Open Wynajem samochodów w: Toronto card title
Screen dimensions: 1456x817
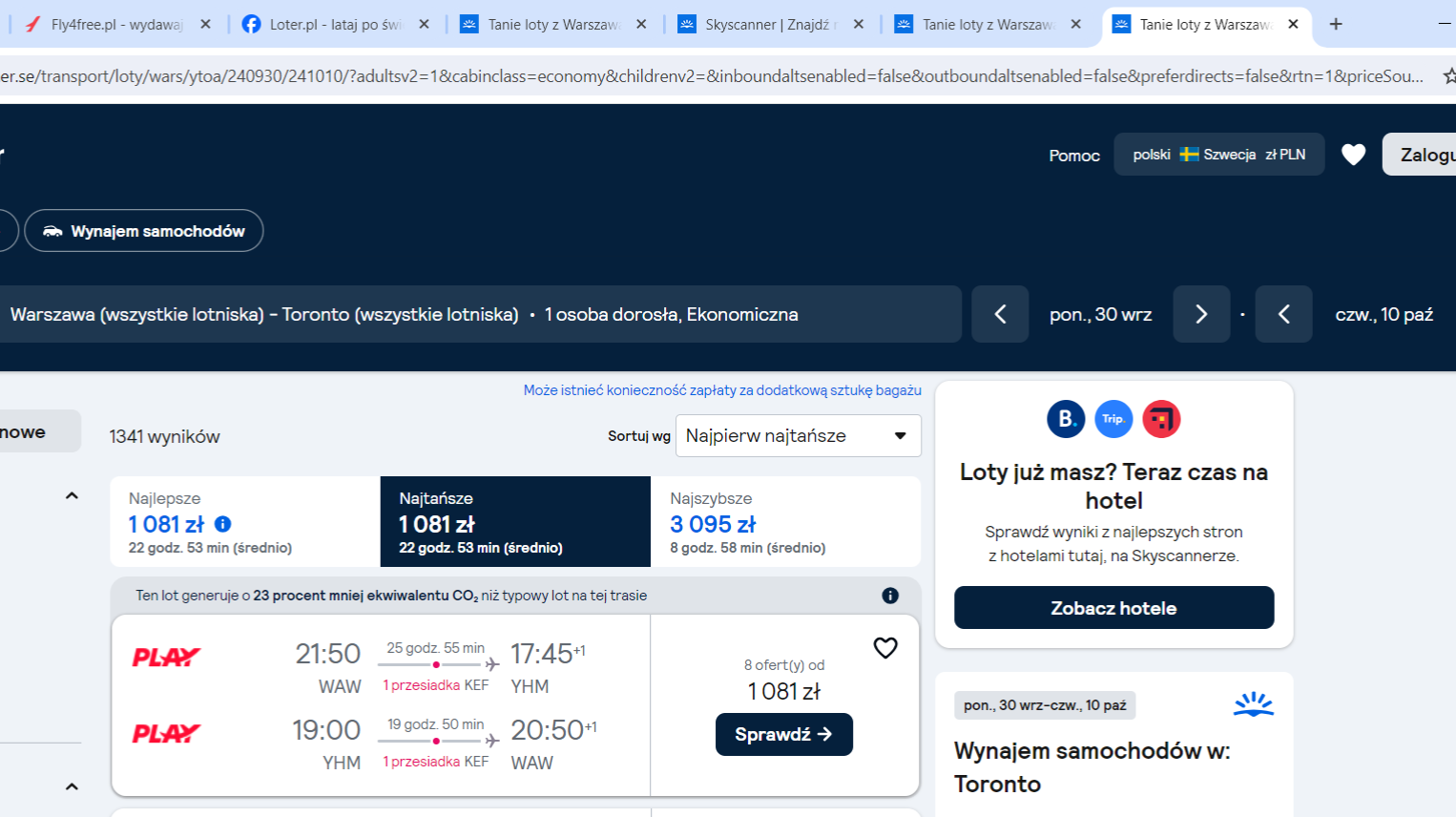pos(1092,767)
